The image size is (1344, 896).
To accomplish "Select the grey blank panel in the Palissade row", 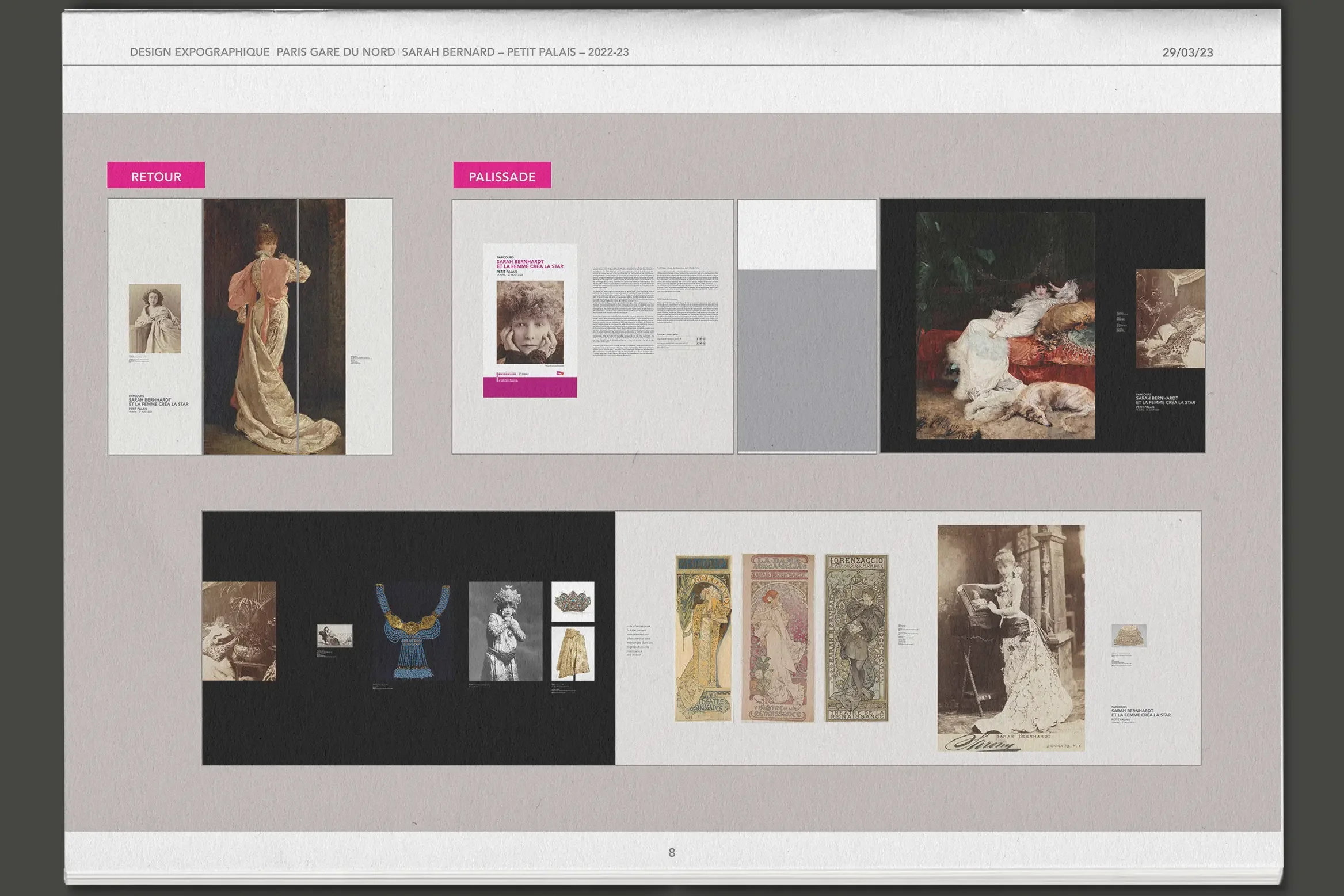I will pos(807,360).
